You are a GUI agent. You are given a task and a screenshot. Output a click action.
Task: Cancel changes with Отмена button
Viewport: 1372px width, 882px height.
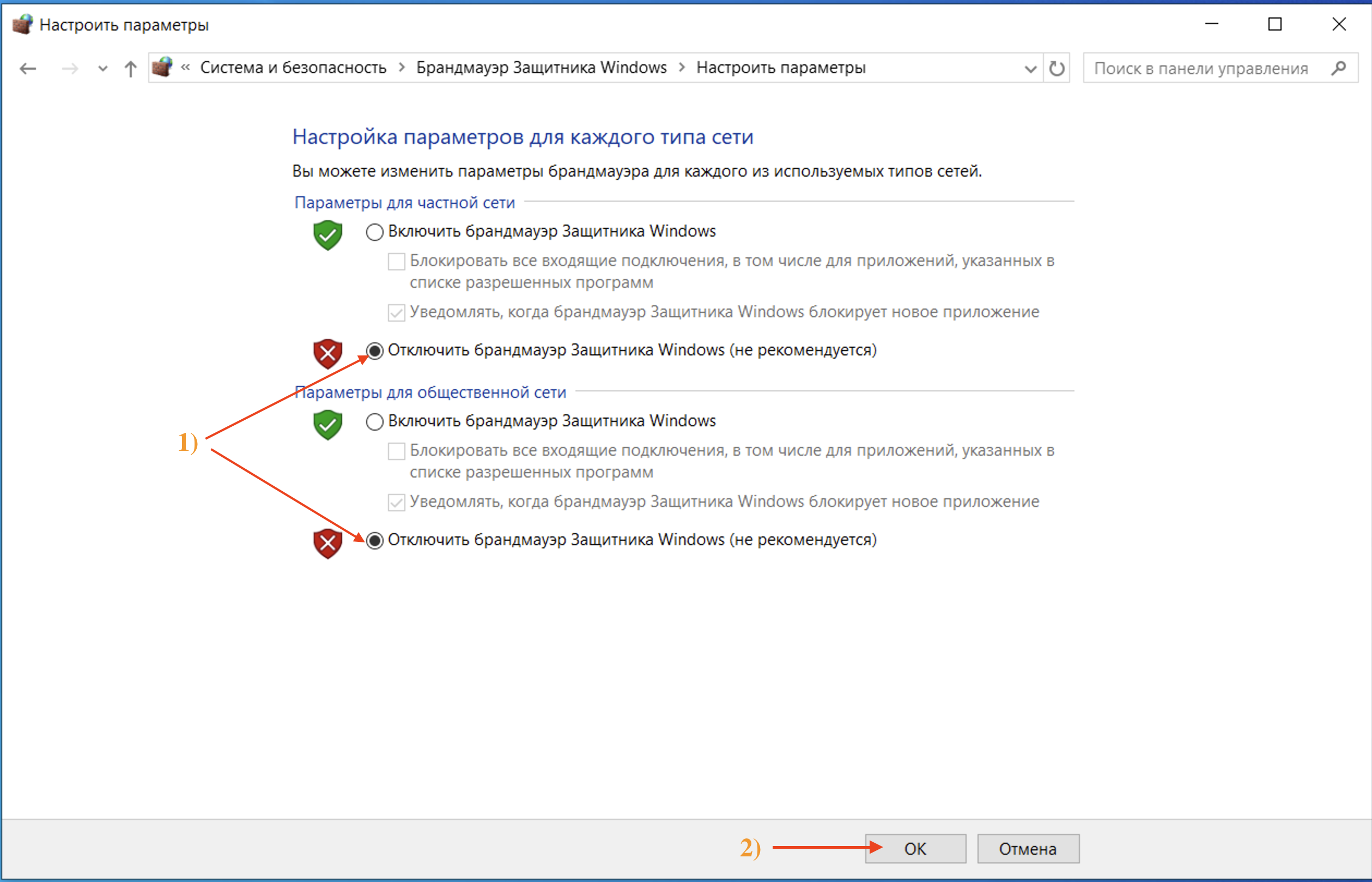pos(1028,848)
